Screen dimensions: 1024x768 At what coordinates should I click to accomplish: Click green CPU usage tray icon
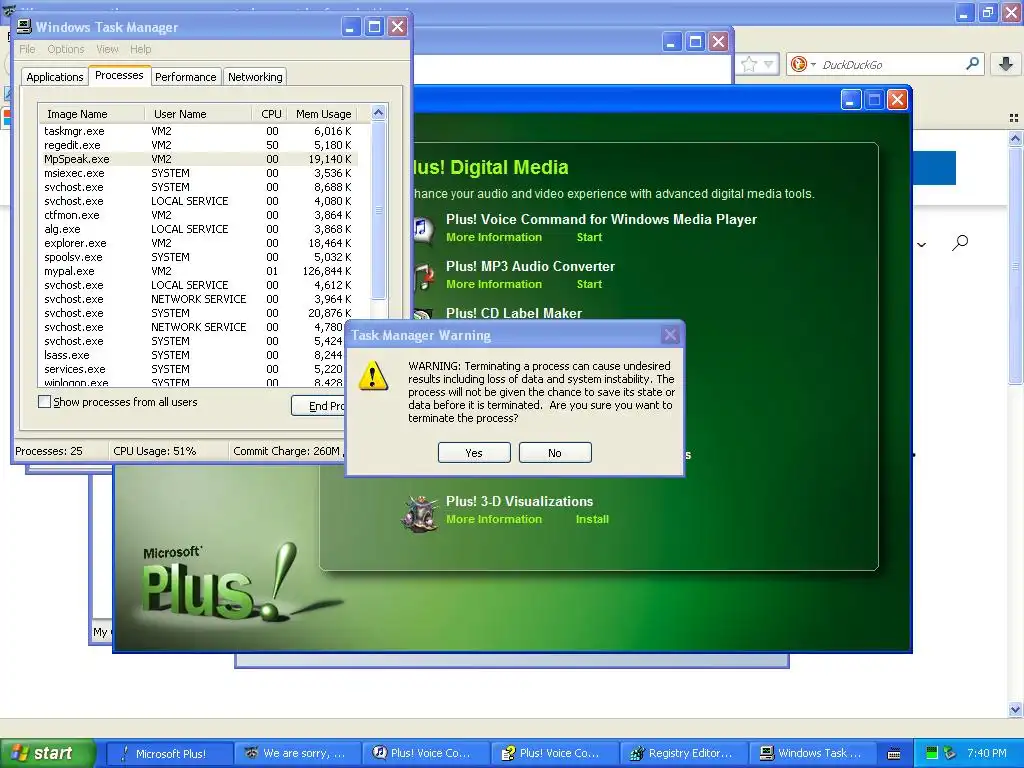pyautogui.click(x=932, y=753)
